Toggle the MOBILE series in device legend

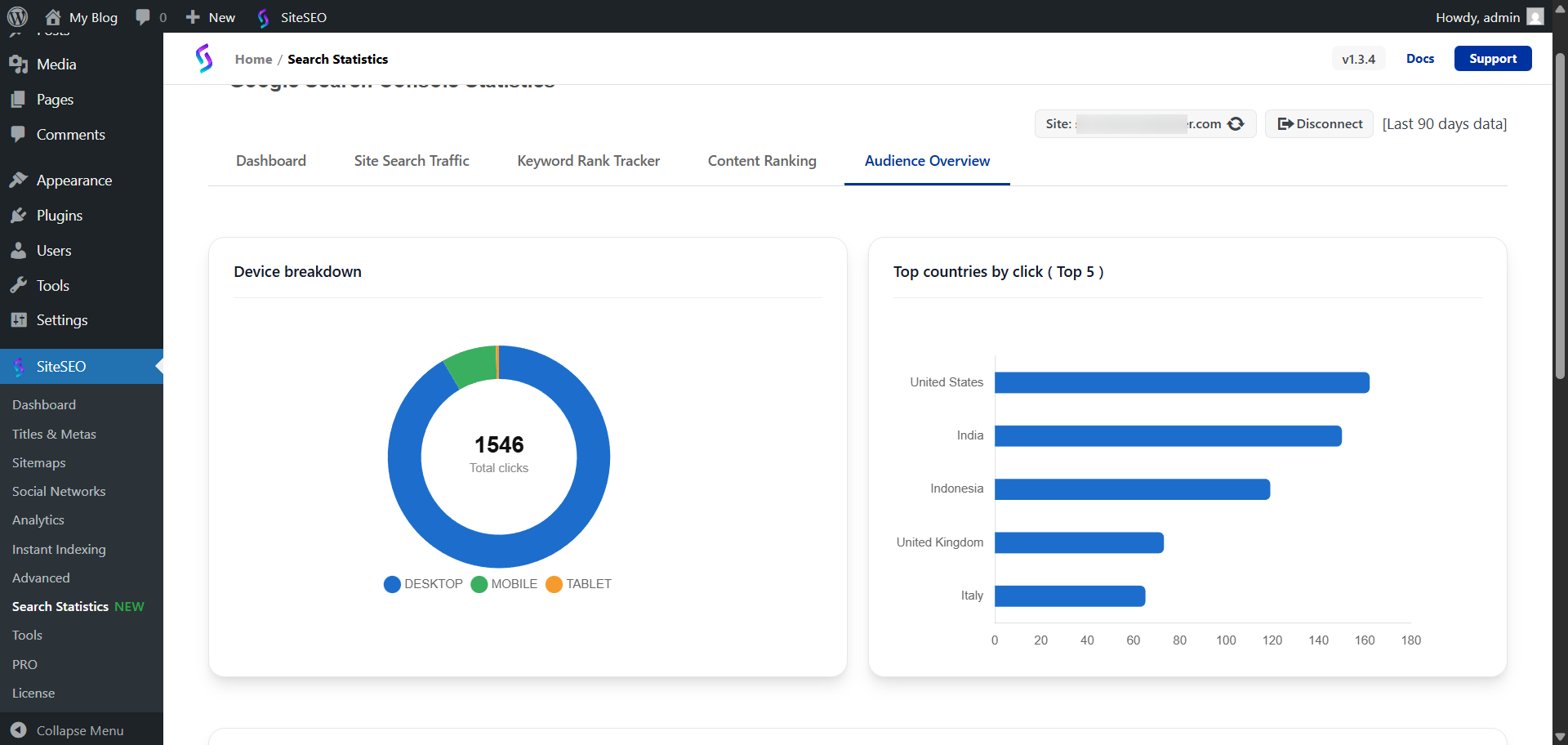coord(504,584)
